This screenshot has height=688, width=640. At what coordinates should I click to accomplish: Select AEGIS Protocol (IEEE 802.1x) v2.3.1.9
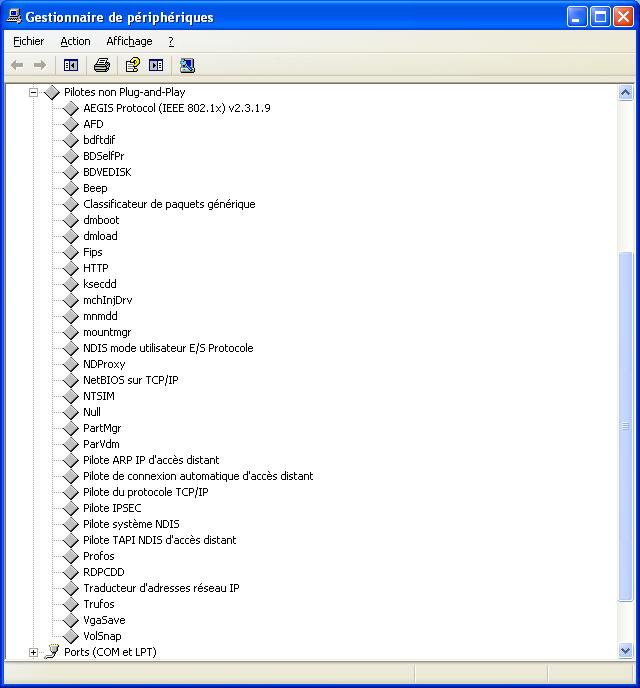177,108
